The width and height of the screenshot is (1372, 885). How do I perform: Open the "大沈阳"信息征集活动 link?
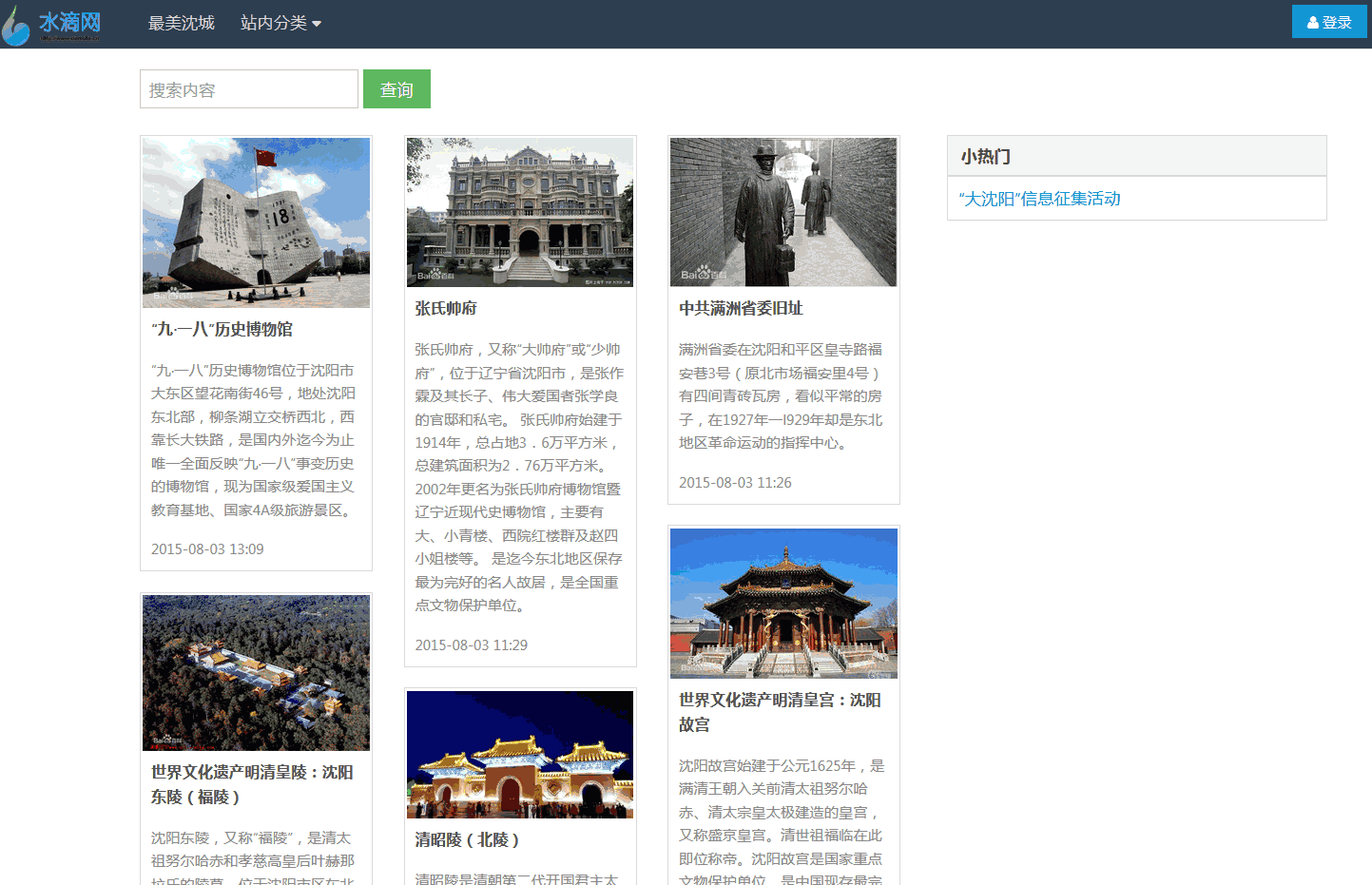pyautogui.click(x=1039, y=199)
